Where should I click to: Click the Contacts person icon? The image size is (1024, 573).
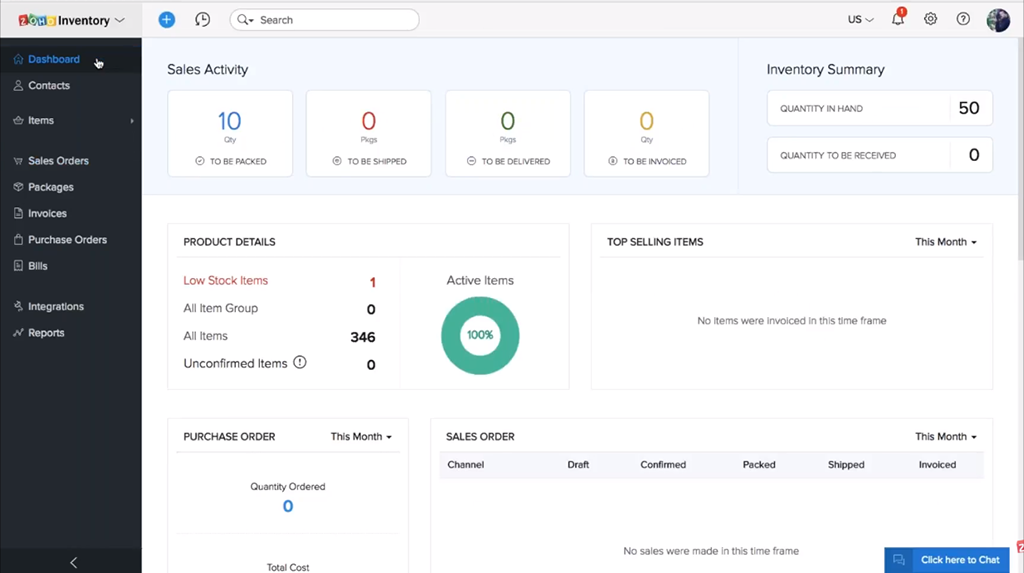18,86
